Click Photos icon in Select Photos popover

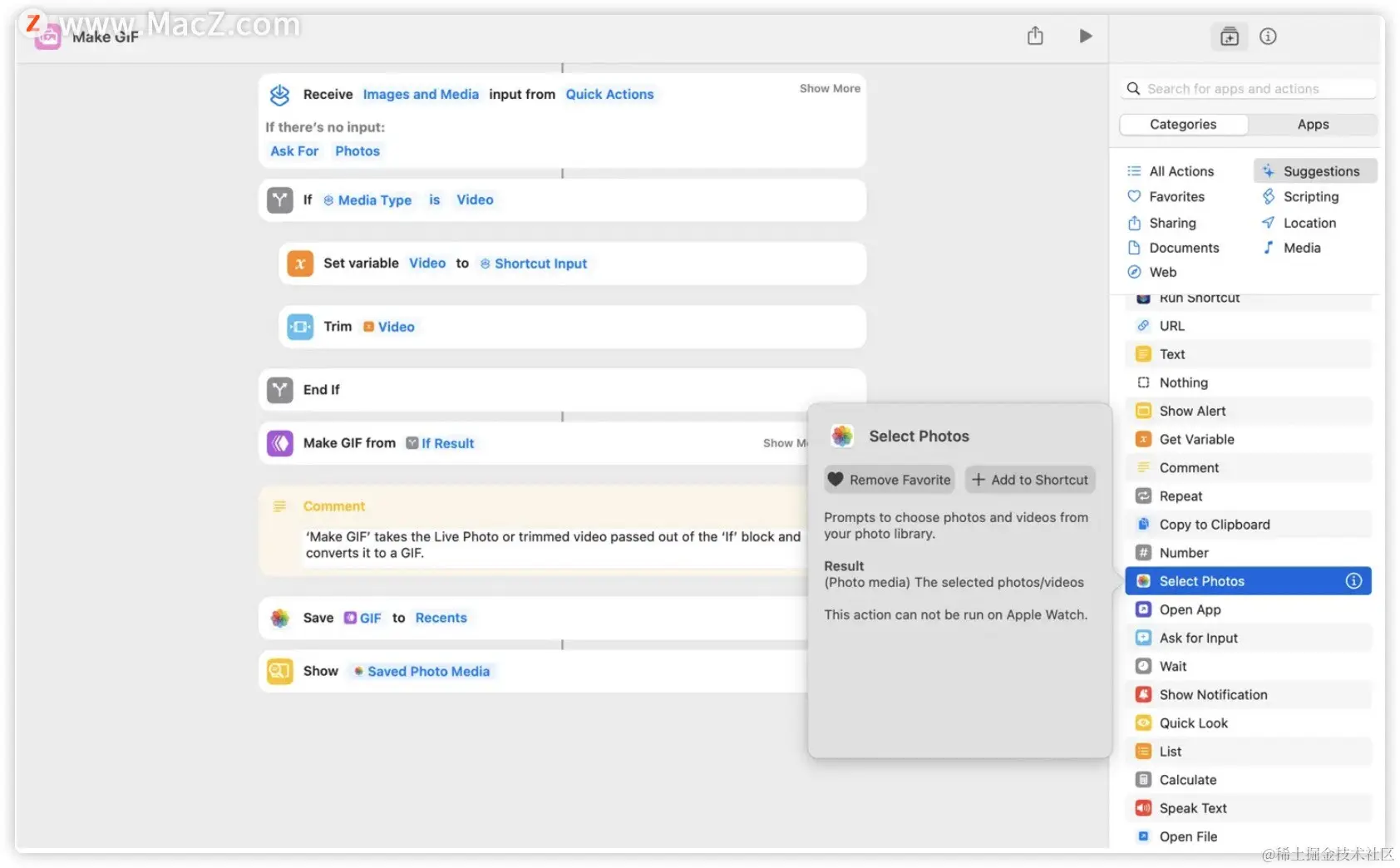click(x=842, y=436)
